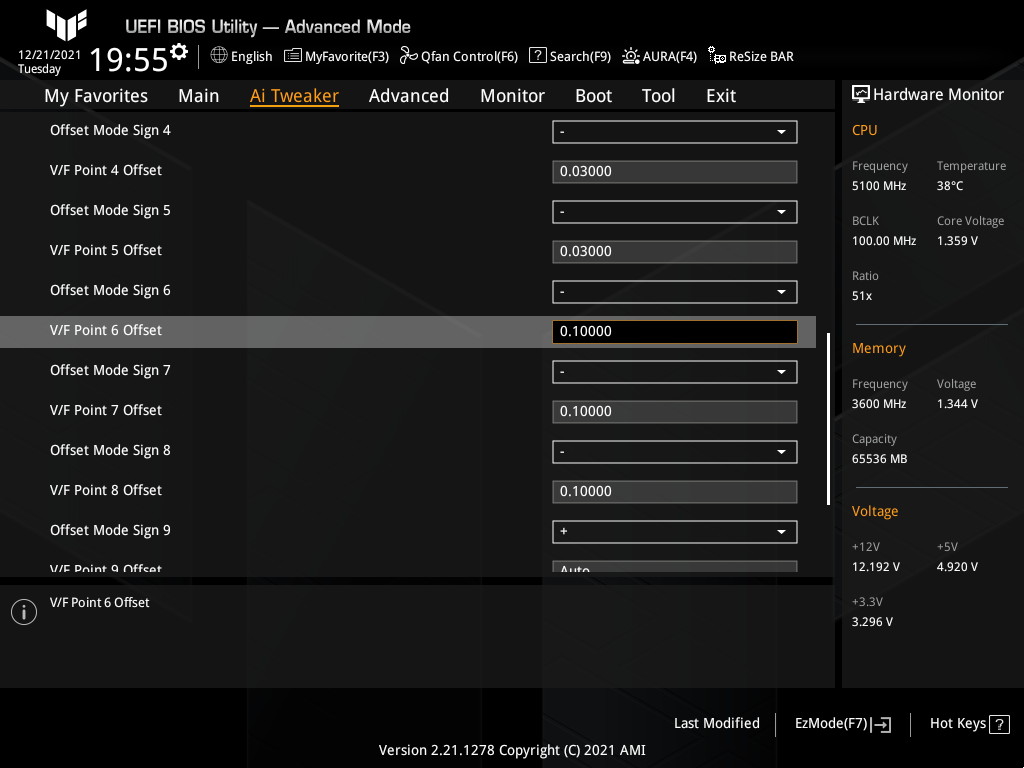Select Offset Mode Sign 8 label
This screenshot has height=768, width=1024.
110,451
